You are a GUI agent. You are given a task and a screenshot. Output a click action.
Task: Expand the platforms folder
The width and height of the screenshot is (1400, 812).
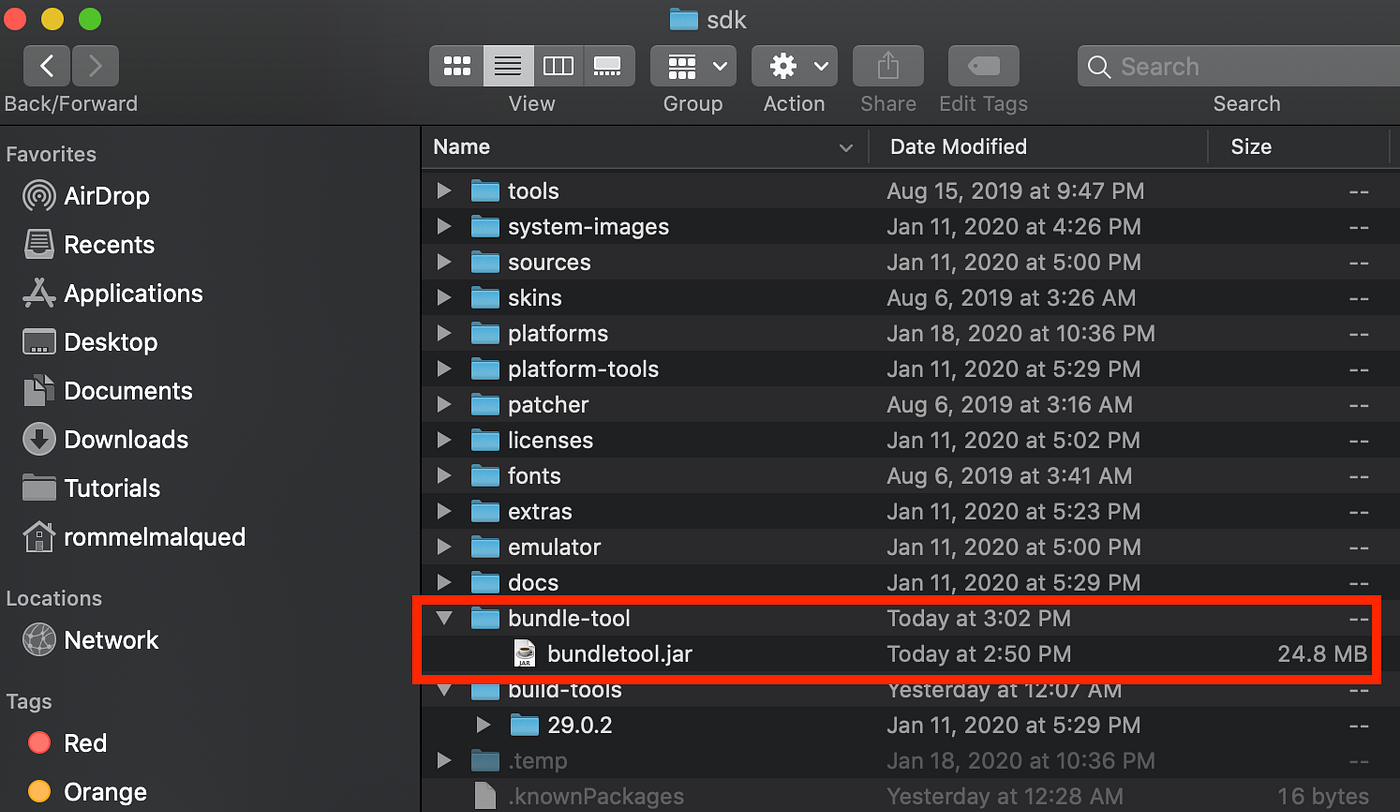(x=444, y=333)
